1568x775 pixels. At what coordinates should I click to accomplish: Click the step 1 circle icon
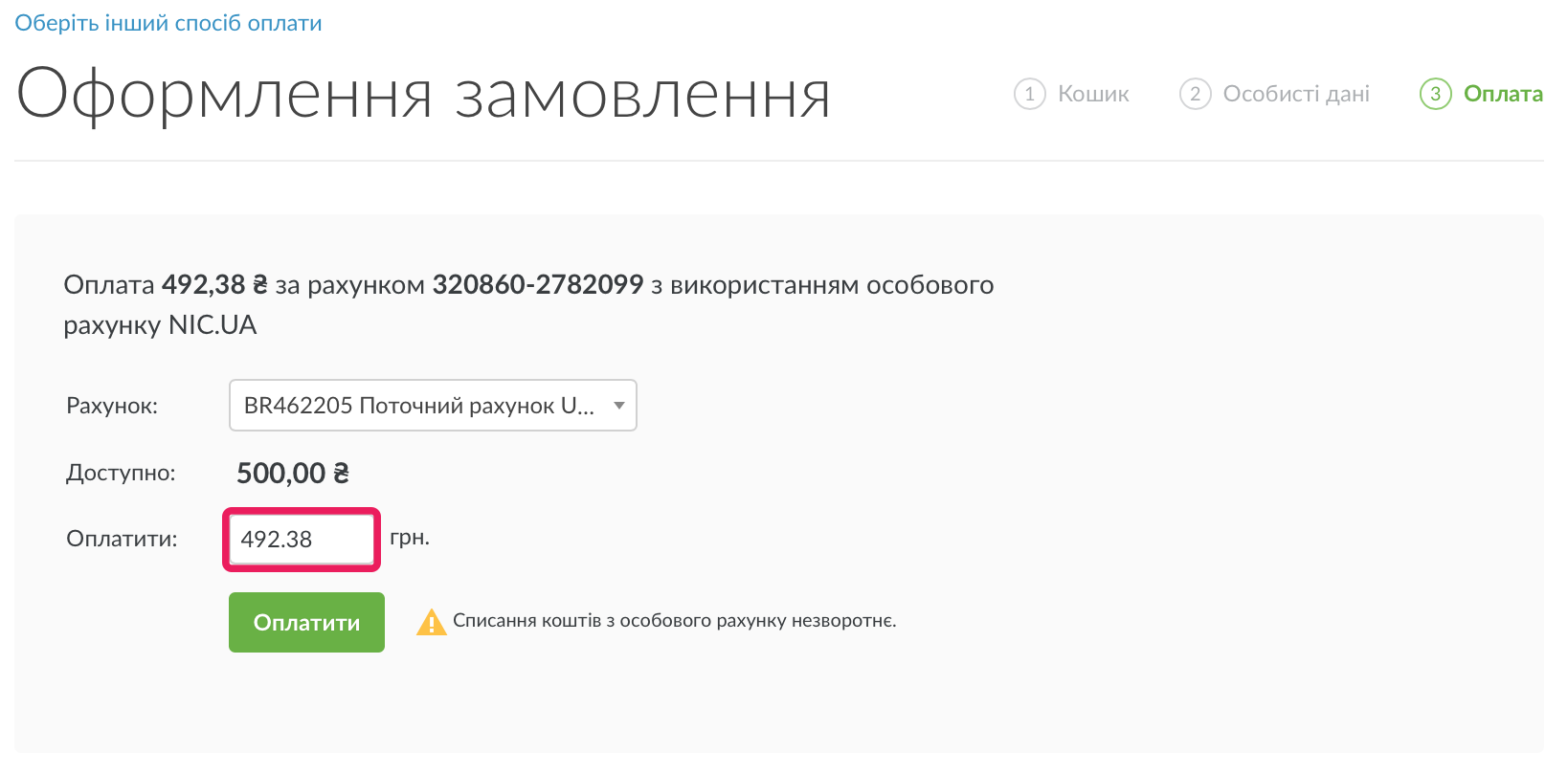point(1029,94)
